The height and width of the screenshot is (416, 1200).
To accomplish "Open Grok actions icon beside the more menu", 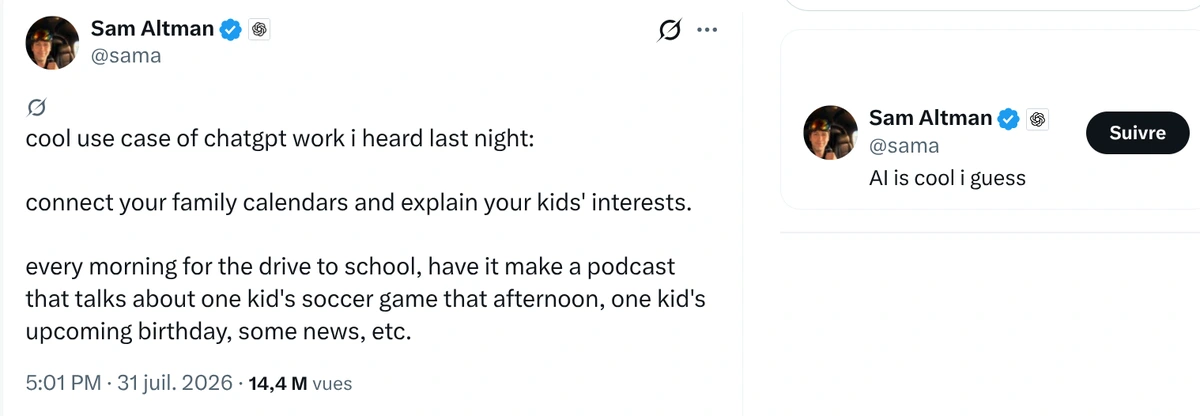I will [668, 30].
